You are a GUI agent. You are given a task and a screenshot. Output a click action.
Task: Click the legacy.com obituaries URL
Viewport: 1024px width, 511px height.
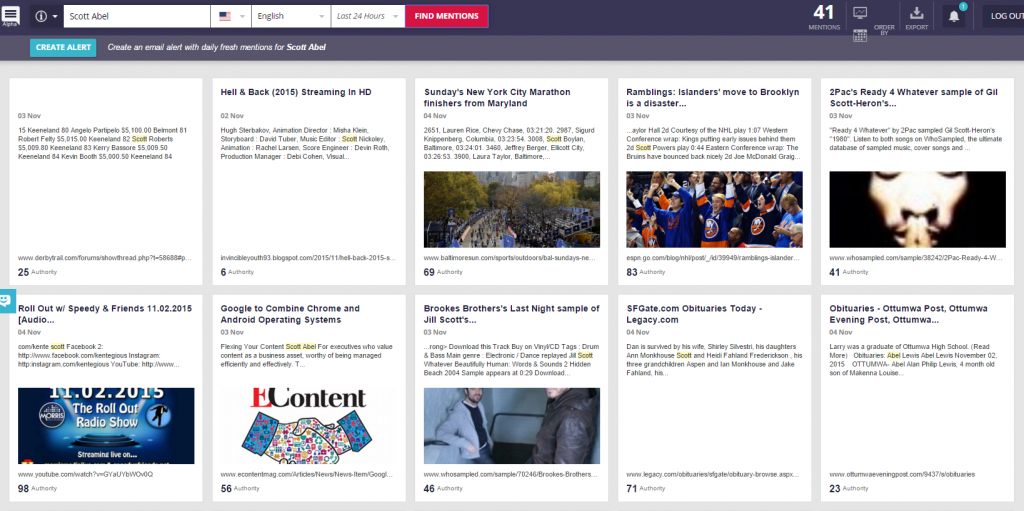[x=712, y=474]
